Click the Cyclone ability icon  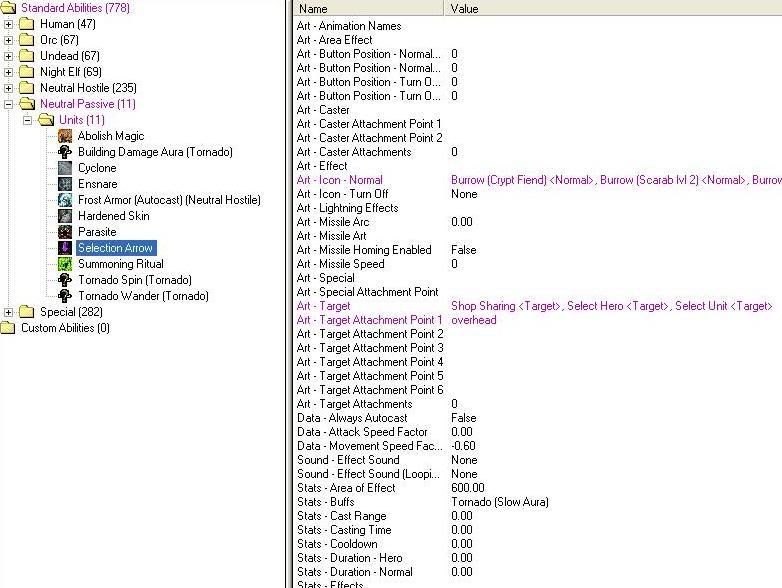click(65, 168)
